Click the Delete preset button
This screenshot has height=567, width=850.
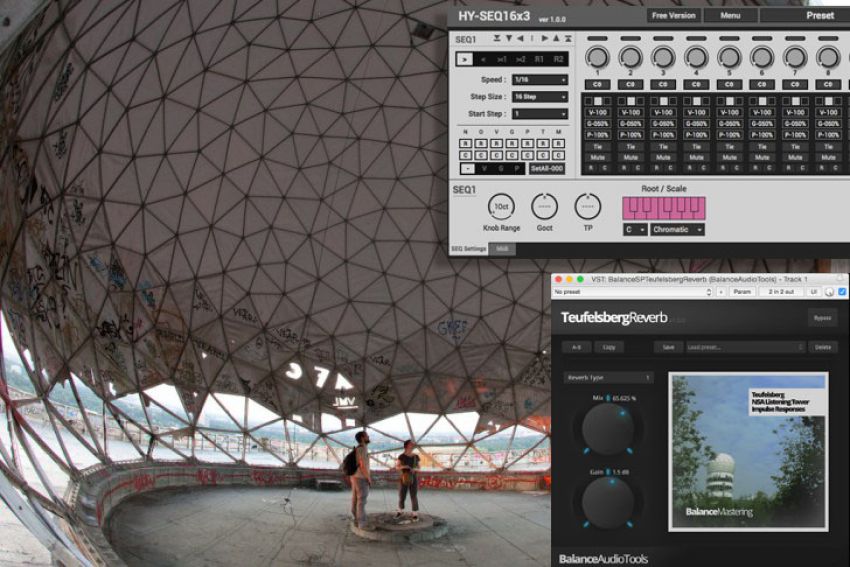click(x=822, y=347)
